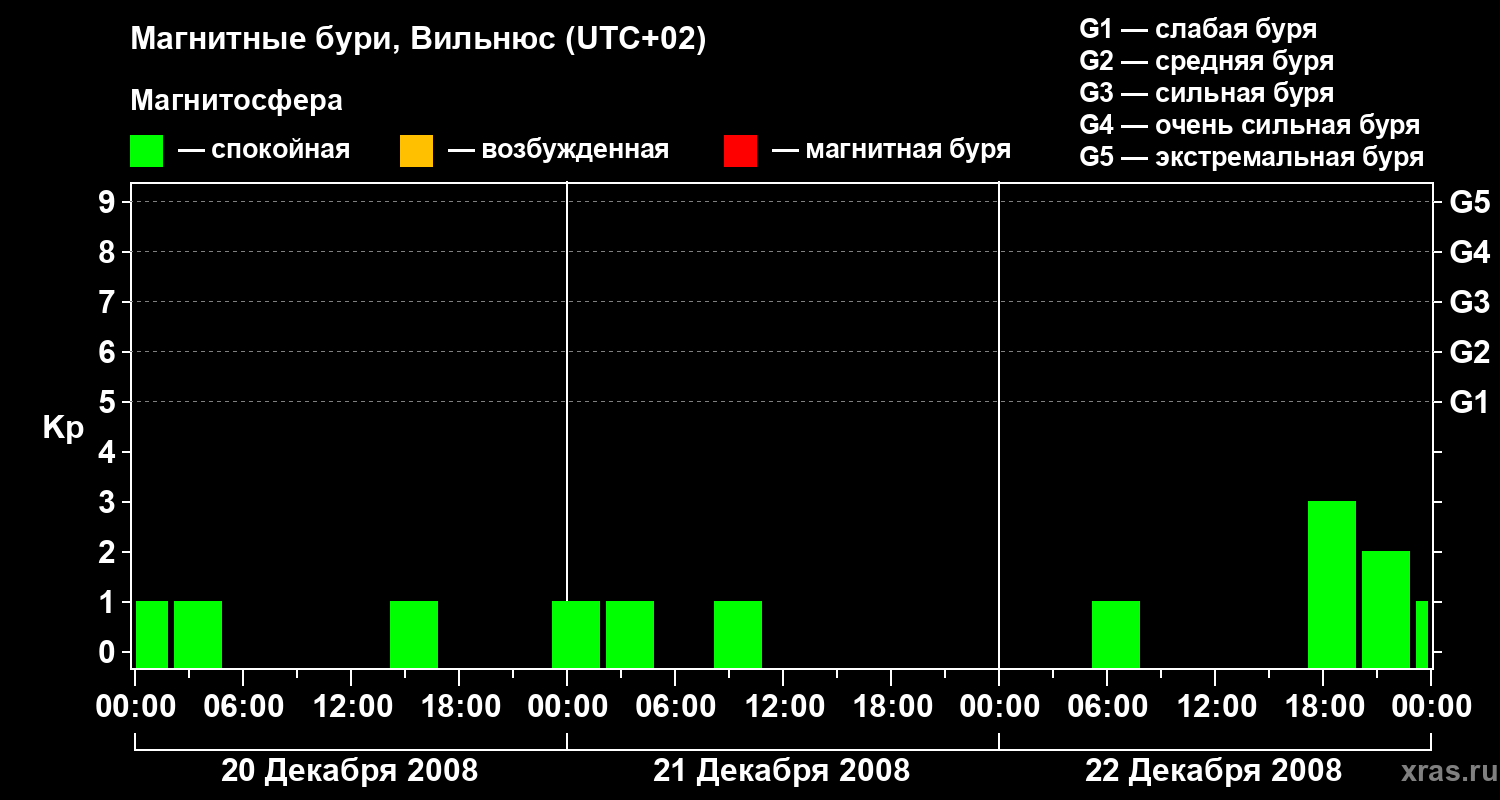Click the narrow first bar at 20 Декабря 00:00
This screenshot has width=1500, height=800.
(x=152, y=634)
